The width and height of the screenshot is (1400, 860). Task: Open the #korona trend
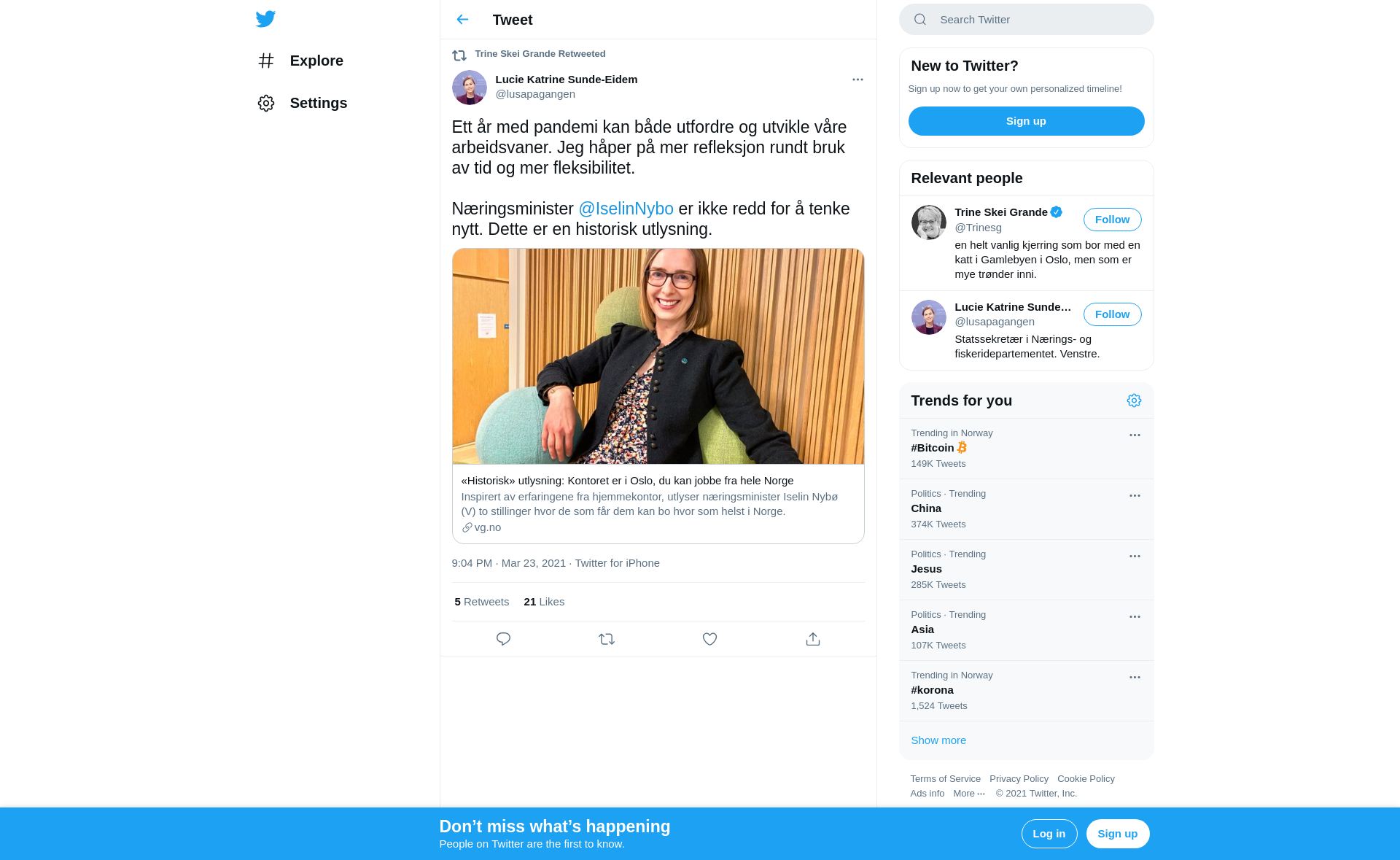(1027, 691)
